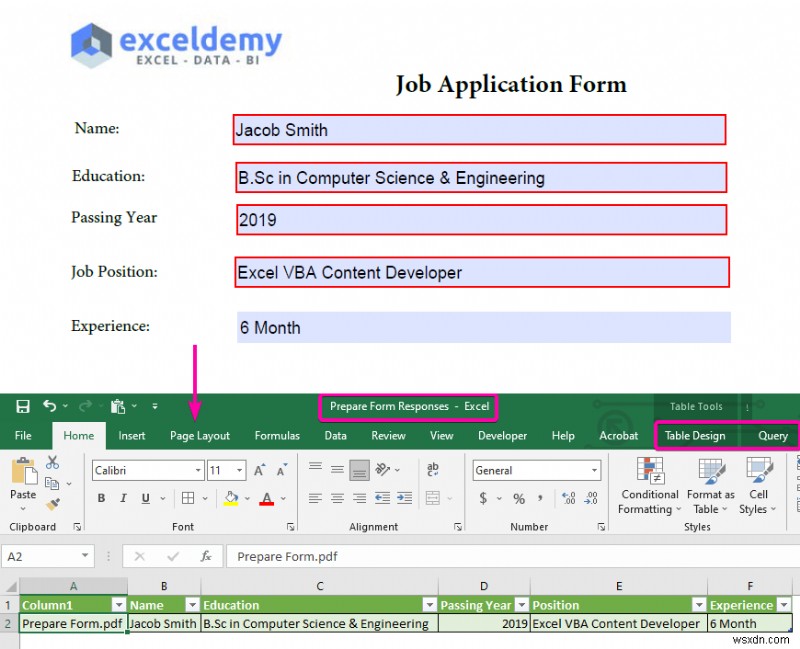This screenshot has width=800, height=649.
Task: Open the Page Layout tab
Action: click(x=201, y=436)
